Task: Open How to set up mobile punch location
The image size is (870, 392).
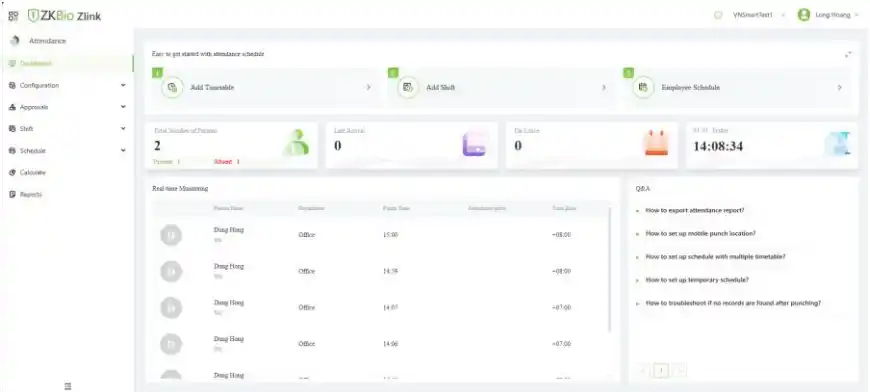Action: pyautogui.click(x=700, y=233)
